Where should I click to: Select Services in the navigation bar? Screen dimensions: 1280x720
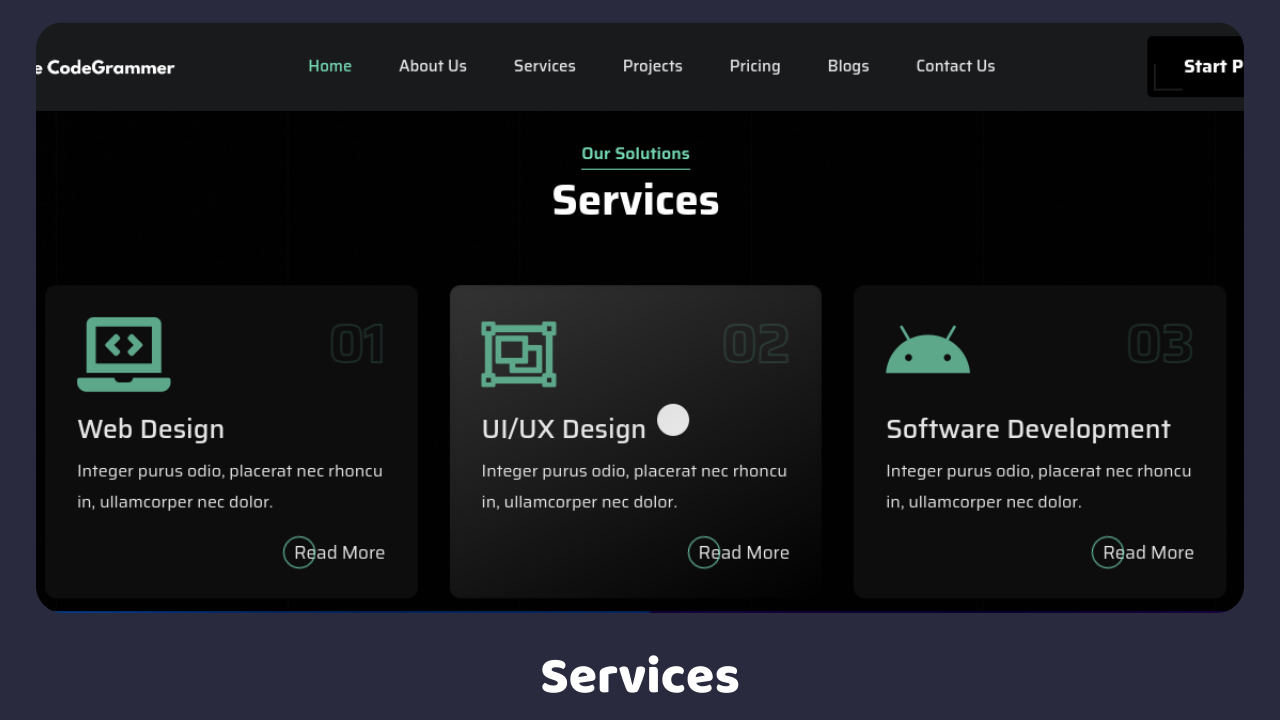point(544,66)
